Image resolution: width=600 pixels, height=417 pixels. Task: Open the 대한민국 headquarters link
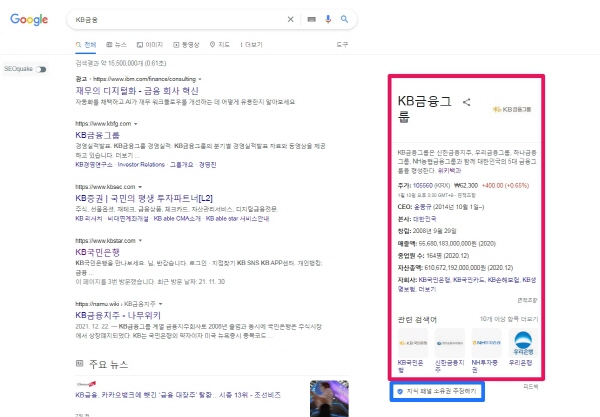(x=424, y=219)
